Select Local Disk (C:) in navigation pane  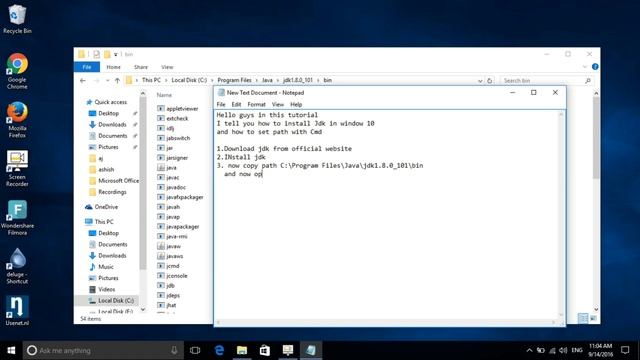(116, 300)
